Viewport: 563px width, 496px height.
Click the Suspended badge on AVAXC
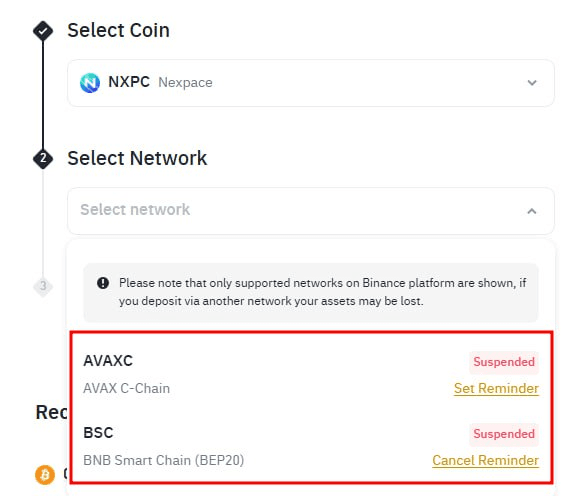pyautogui.click(x=504, y=362)
